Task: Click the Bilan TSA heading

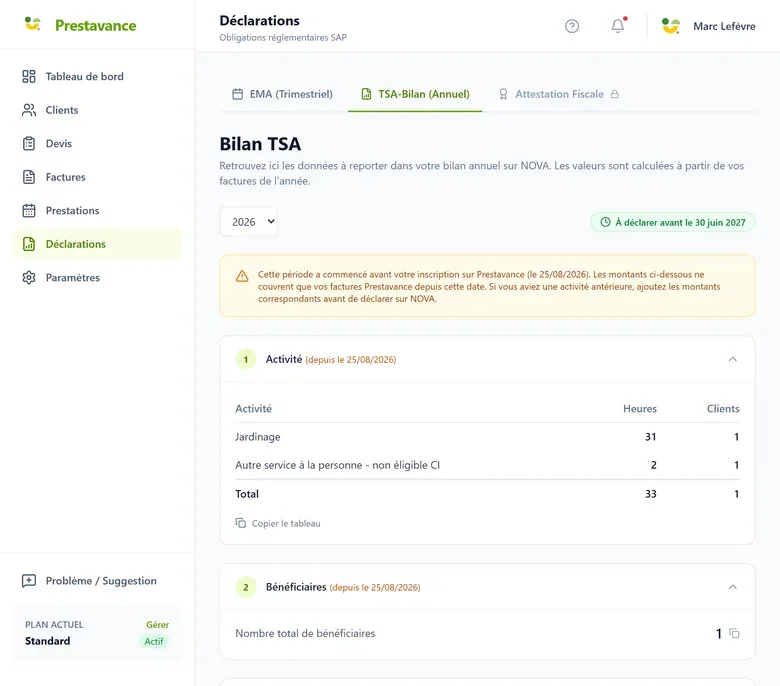Action: 260,144
